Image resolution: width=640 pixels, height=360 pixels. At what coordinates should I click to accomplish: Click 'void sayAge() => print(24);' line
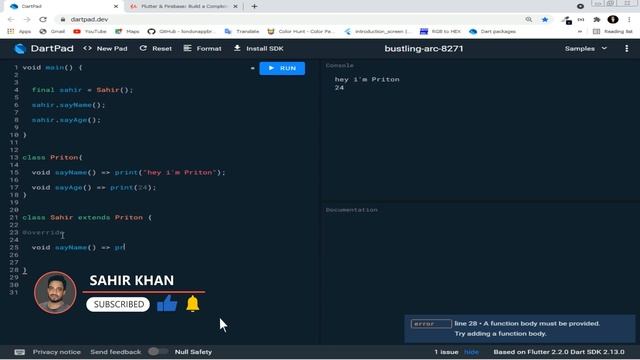94,188
